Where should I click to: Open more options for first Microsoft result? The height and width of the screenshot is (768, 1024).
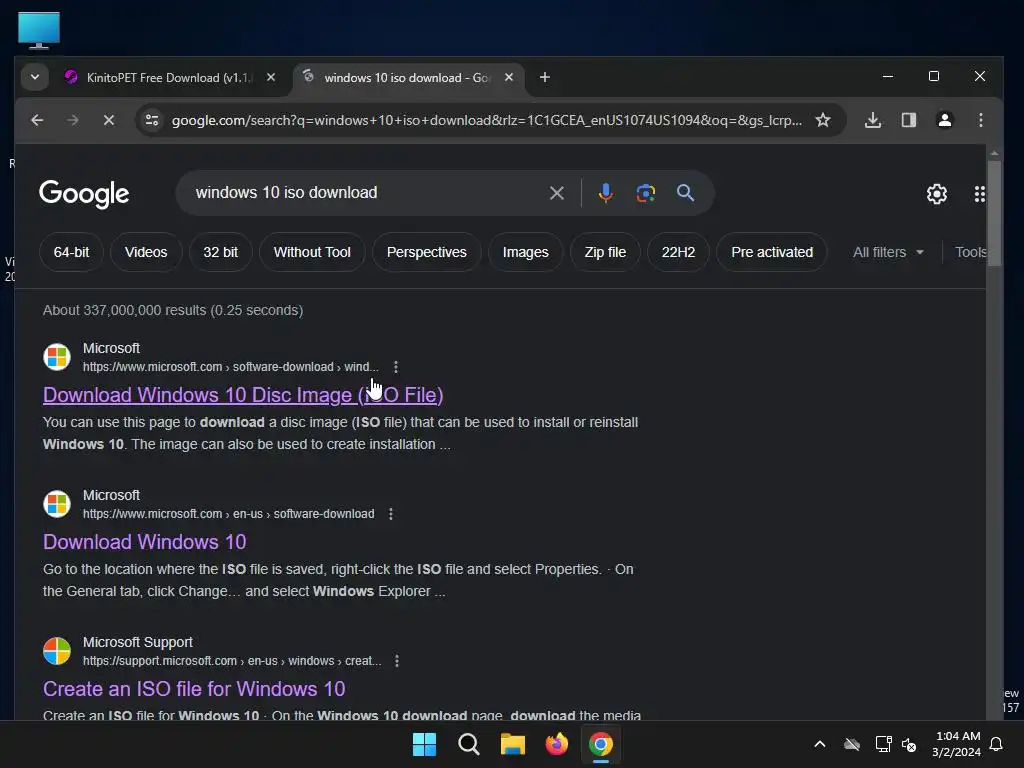(x=396, y=367)
